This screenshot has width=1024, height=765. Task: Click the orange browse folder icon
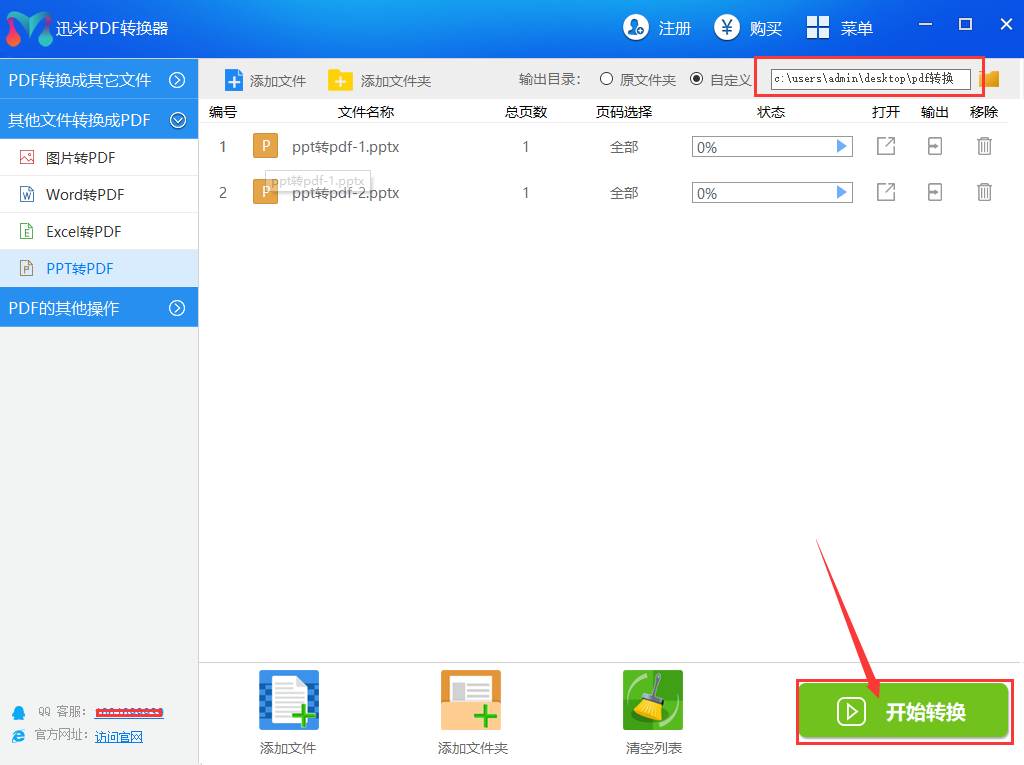pos(990,79)
